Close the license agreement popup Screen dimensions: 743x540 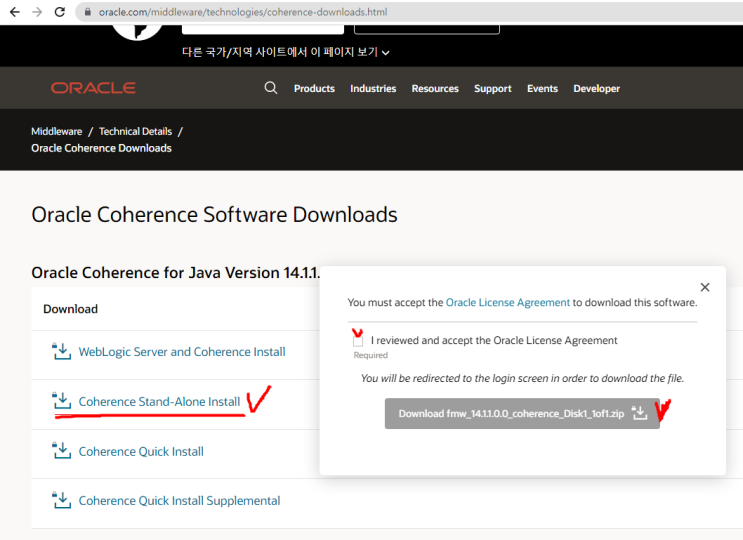click(705, 287)
